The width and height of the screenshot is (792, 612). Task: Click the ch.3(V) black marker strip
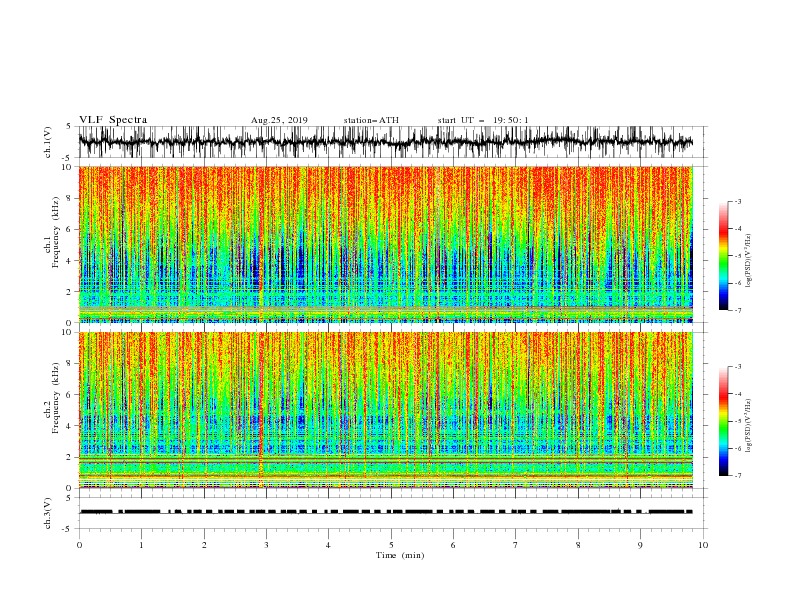pos(386,512)
